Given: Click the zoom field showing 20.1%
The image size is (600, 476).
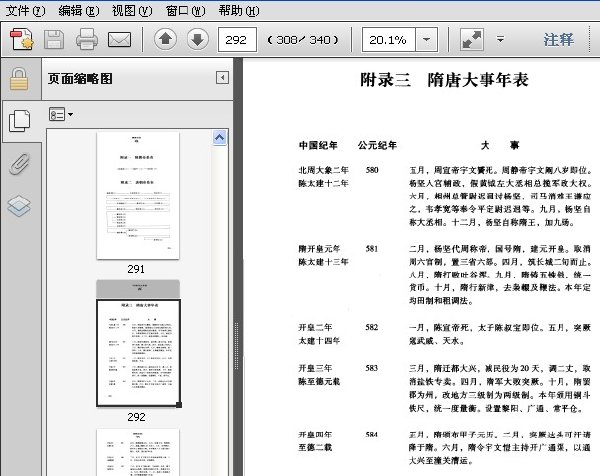Looking at the screenshot, I should [x=388, y=39].
